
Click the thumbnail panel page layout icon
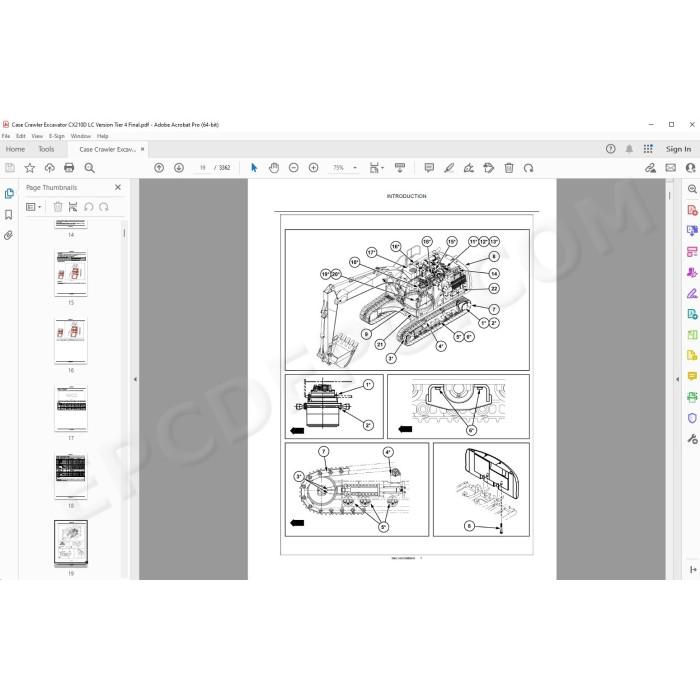[x=73, y=207]
